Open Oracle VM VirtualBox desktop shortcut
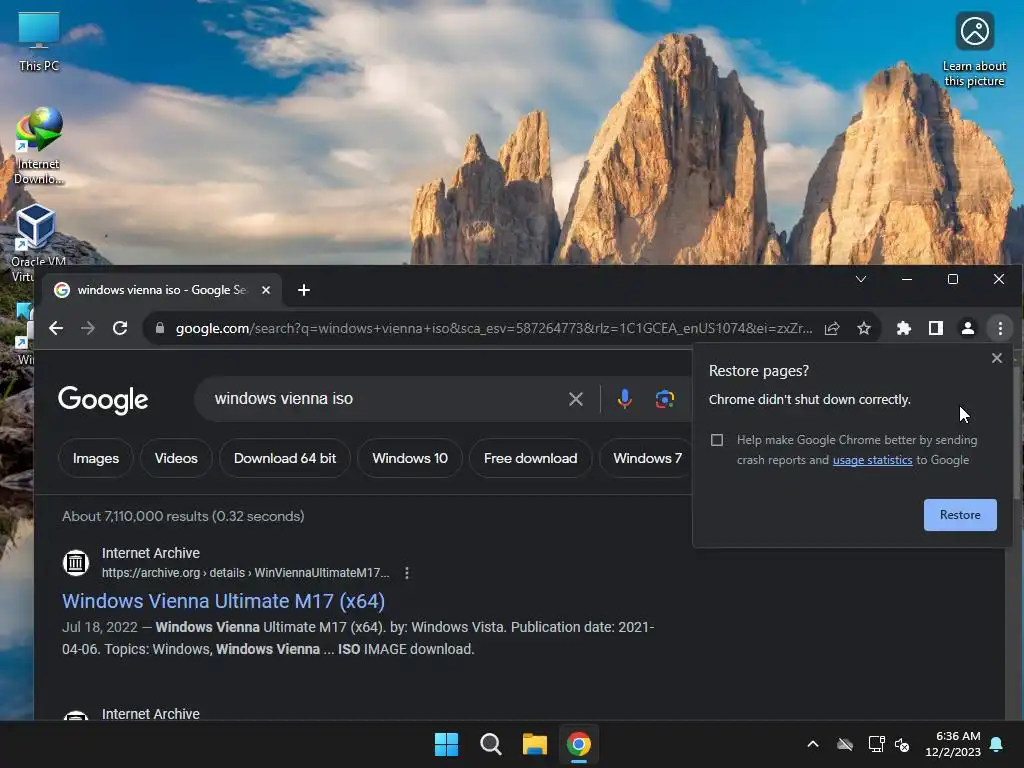The image size is (1024, 768). (x=38, y=243)
